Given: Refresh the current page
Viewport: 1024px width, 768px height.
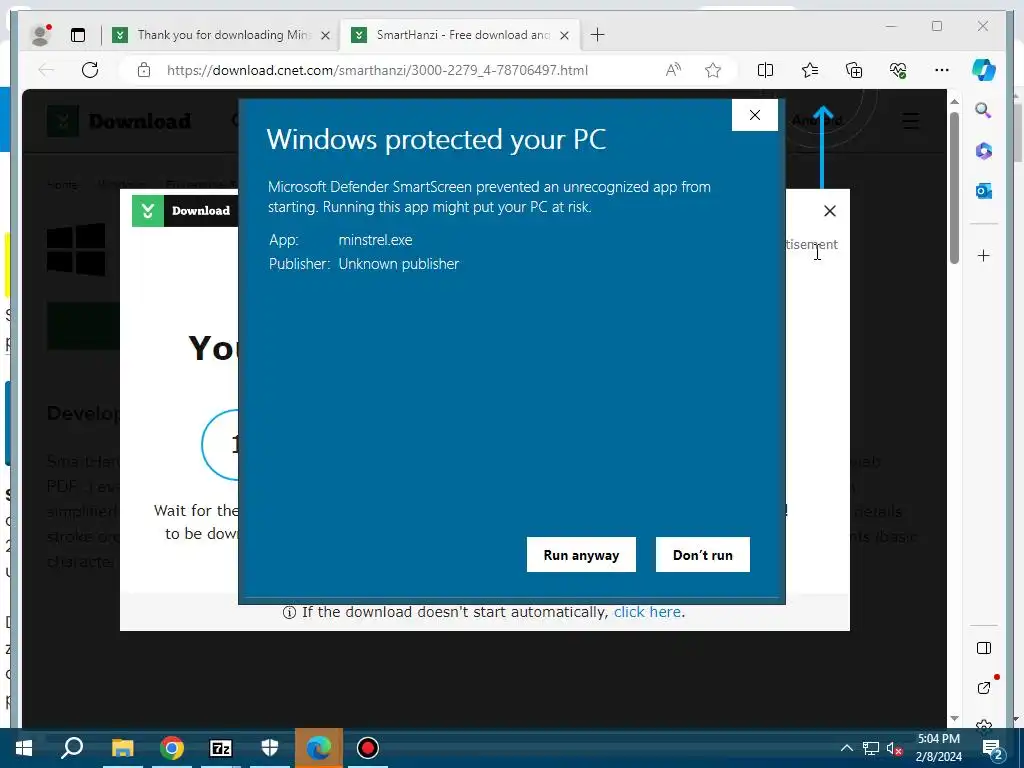Looking at the screenshot, I should coord(90,70).
